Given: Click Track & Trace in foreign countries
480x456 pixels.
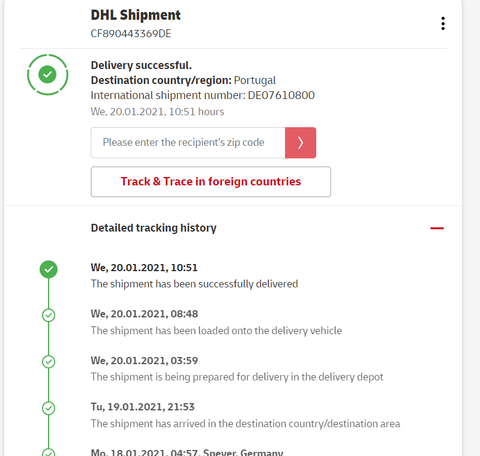Looking at the screenshot, I should click(211, 182).
